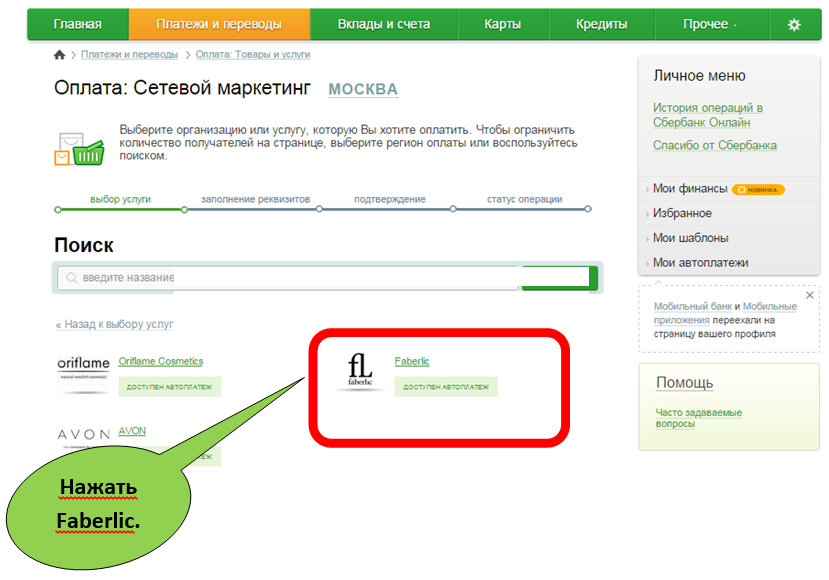The image size is (829, 580).
Task: Open the Faberlic payment link
Action: click(412, 361)
